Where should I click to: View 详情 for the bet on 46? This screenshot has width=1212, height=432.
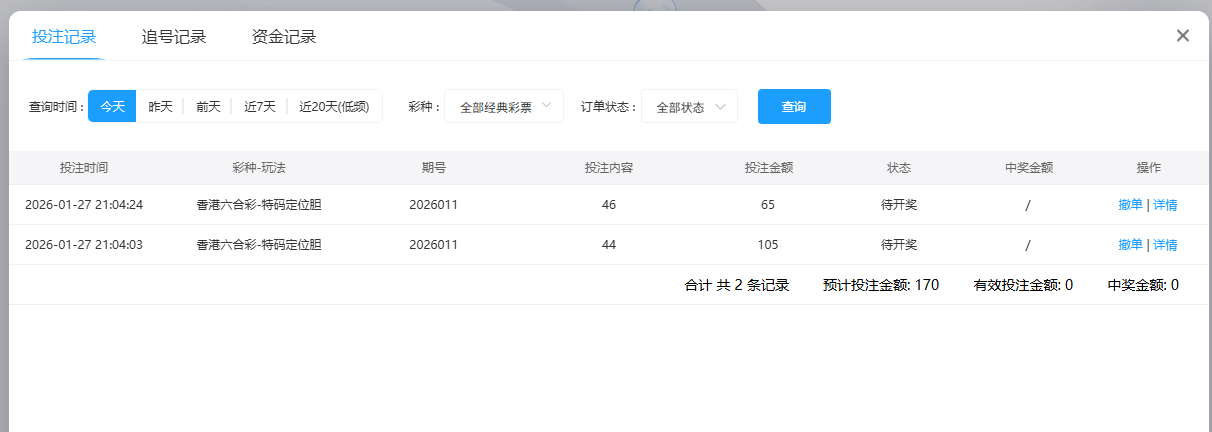pyautogui.click(x=1165, y=205)
